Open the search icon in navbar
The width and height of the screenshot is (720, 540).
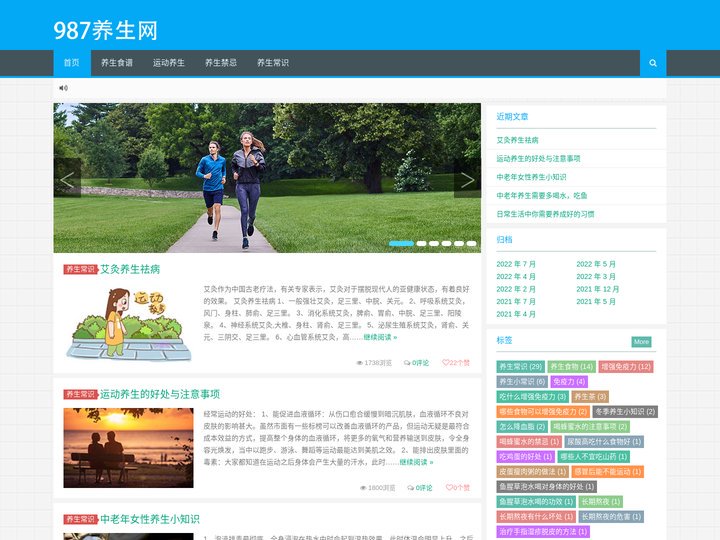(653, 63)
